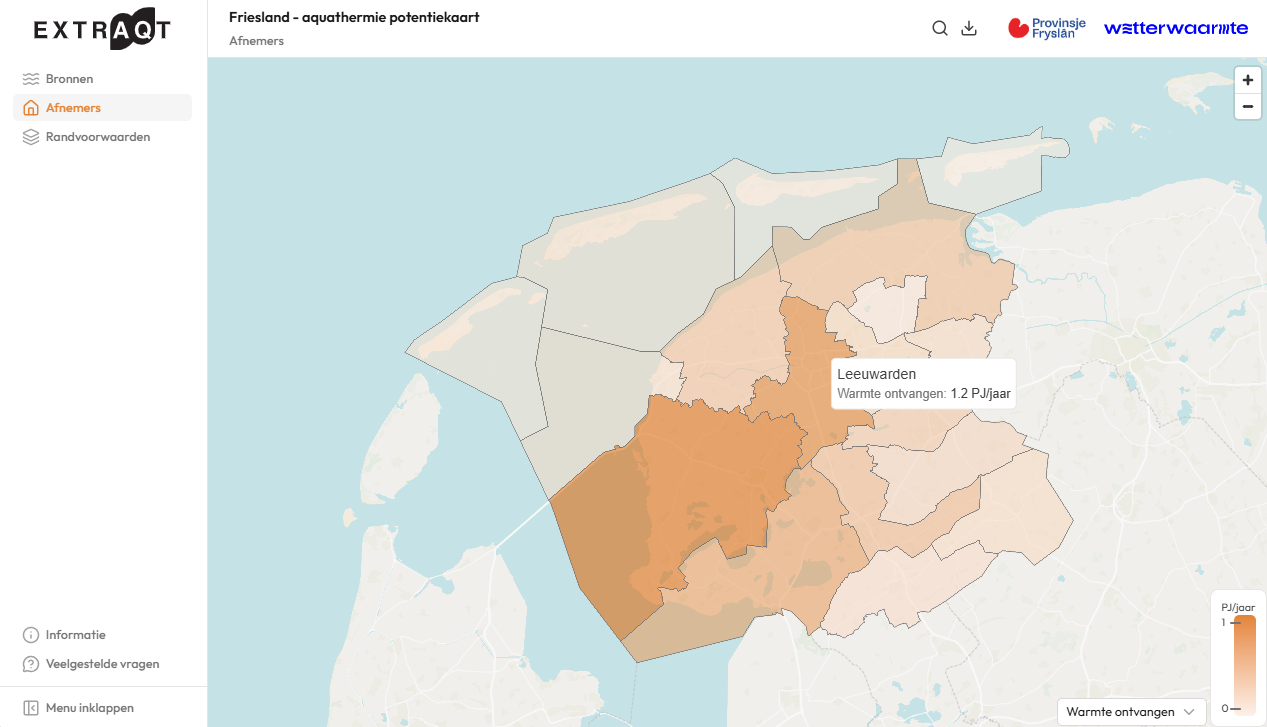Click the Leeuwarden tooltip label
This screenshot has width=1267, height=727.
877,374
